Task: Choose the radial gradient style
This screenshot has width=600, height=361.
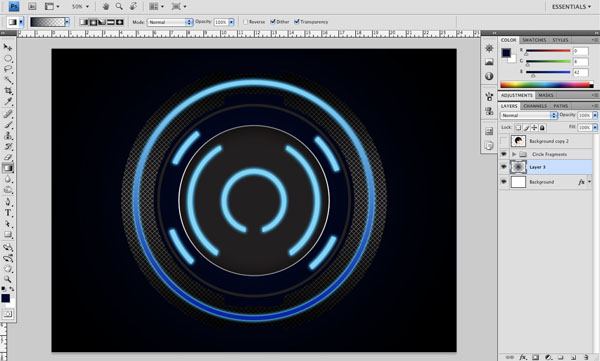Action: pyautogui.click(x=93, y=22)
